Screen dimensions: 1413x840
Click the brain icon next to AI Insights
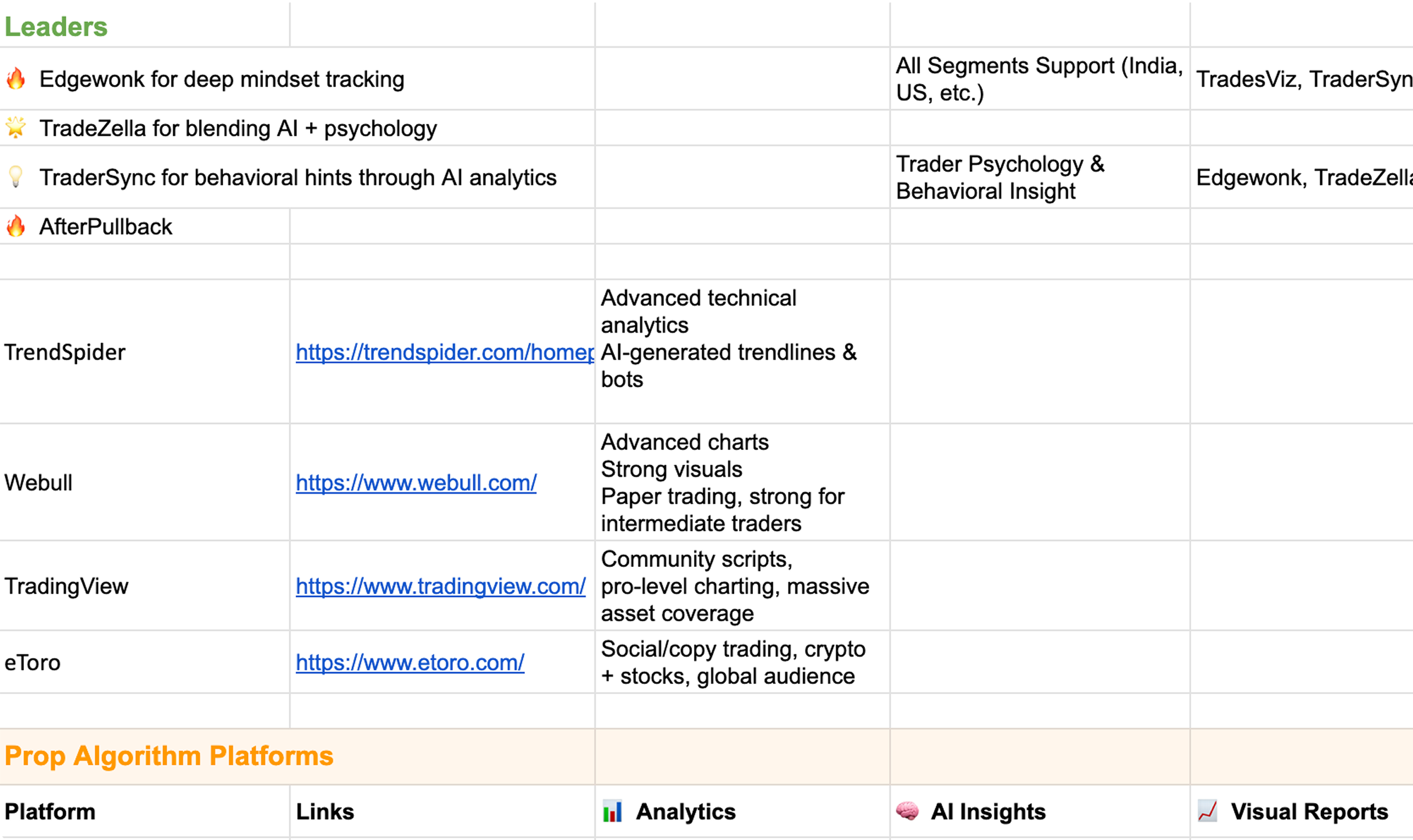coord(907,811)
